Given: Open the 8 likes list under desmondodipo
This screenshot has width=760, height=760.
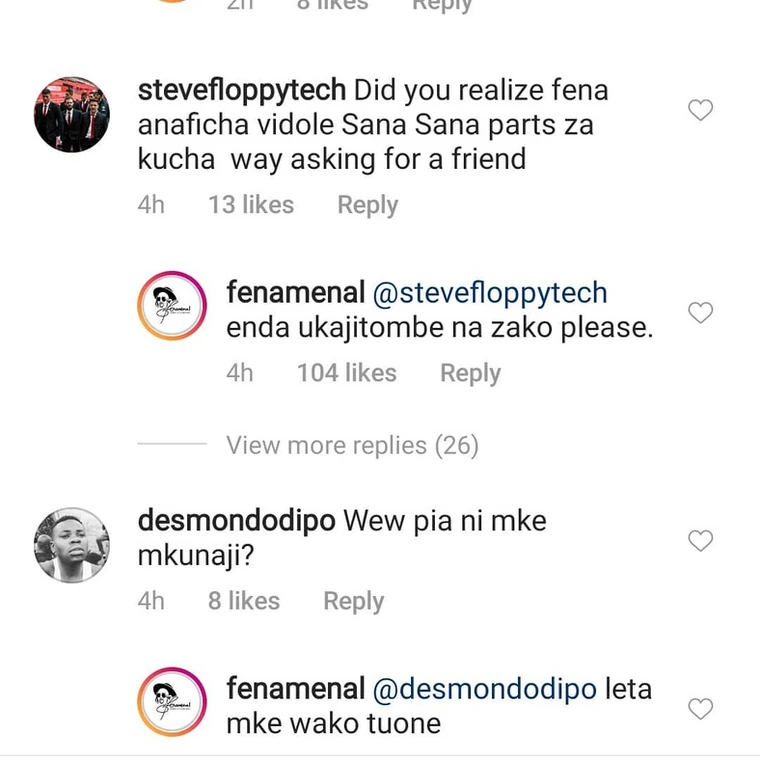Looking at the screenshot, I should coord(244,601).
